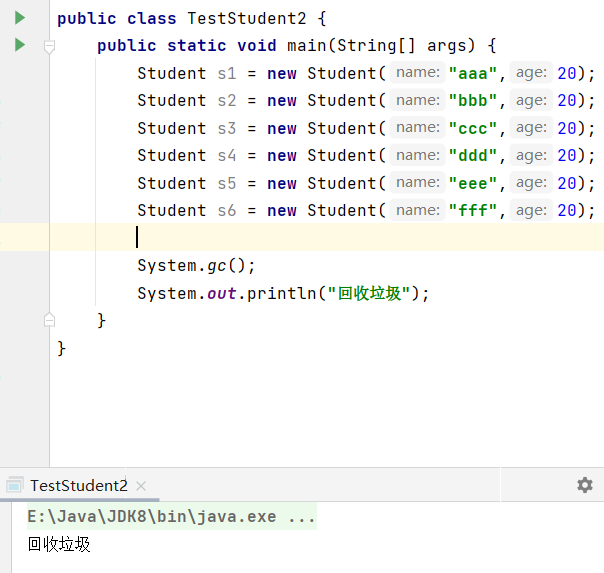
Task: Click the java.exe command line link
Action: click(171, 516)
